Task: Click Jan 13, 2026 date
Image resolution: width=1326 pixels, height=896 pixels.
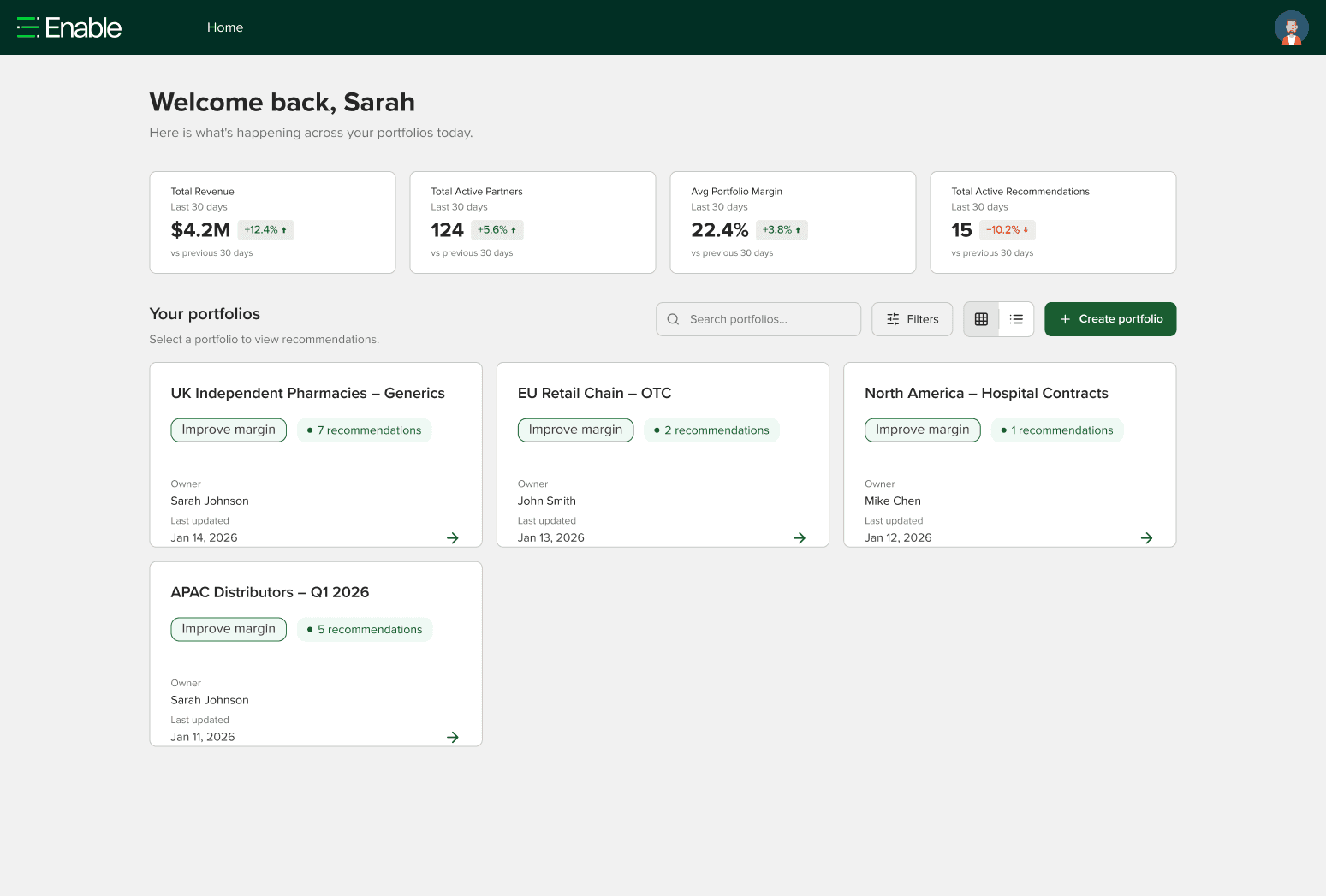Action: [x=551, y=538]
